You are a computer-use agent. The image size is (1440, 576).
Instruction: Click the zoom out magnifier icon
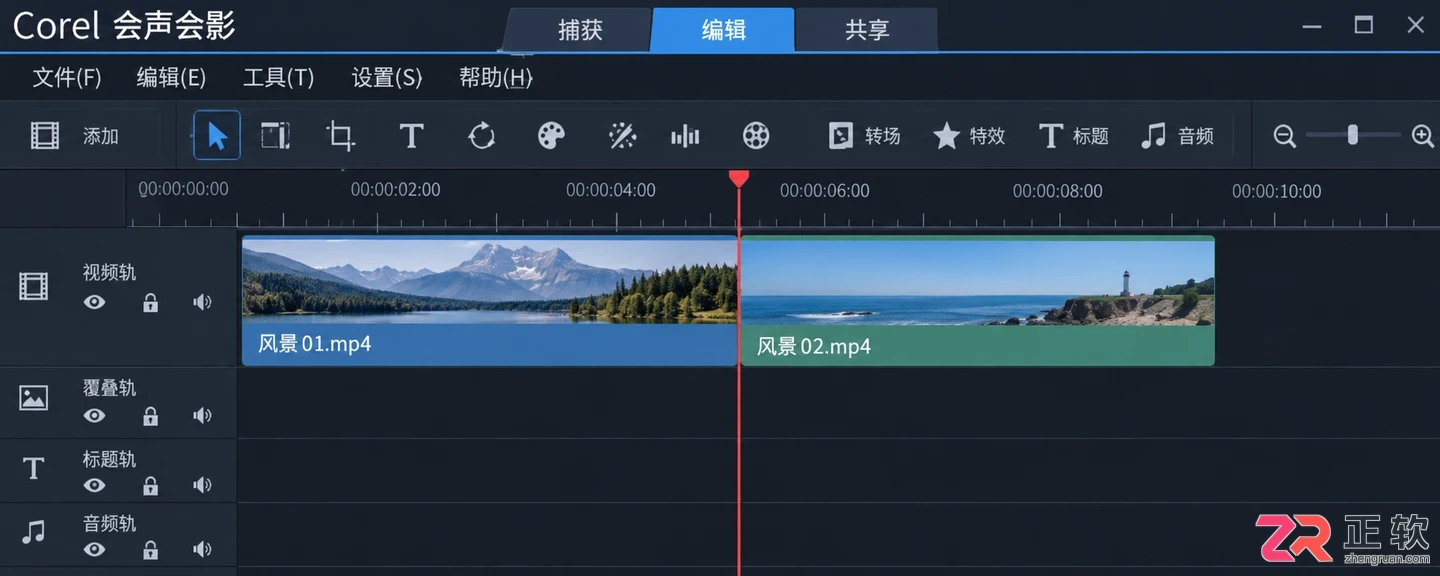click(1285, 136)
